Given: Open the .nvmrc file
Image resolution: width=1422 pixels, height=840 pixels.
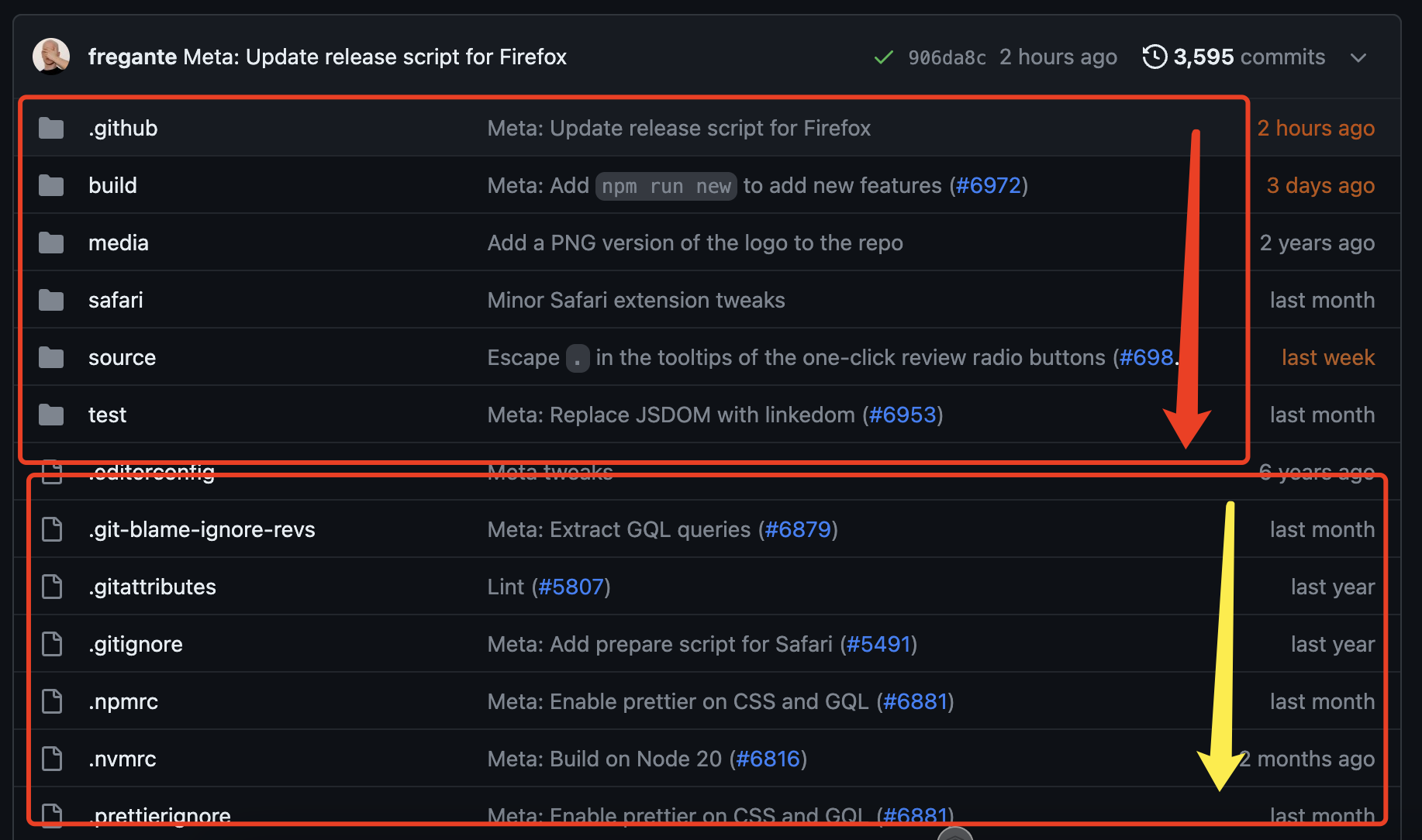Looking at the screenshot, I should tap(123, 759).
